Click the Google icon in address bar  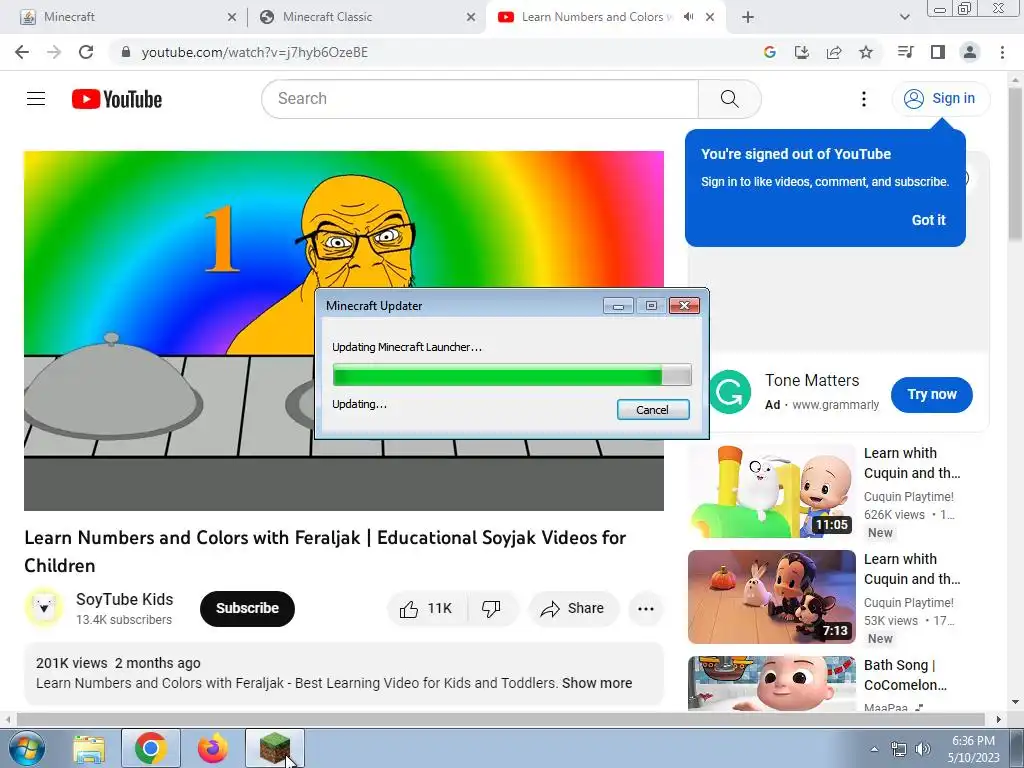point(769,52)
